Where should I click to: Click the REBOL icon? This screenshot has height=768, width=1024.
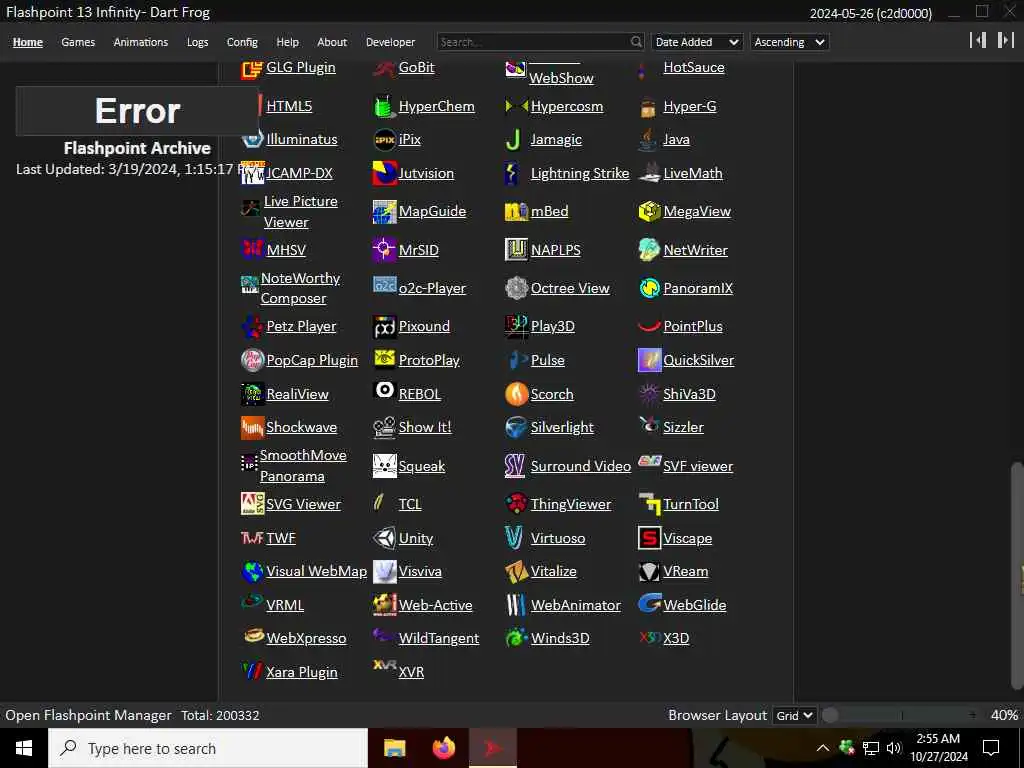[x=385, y=390]
